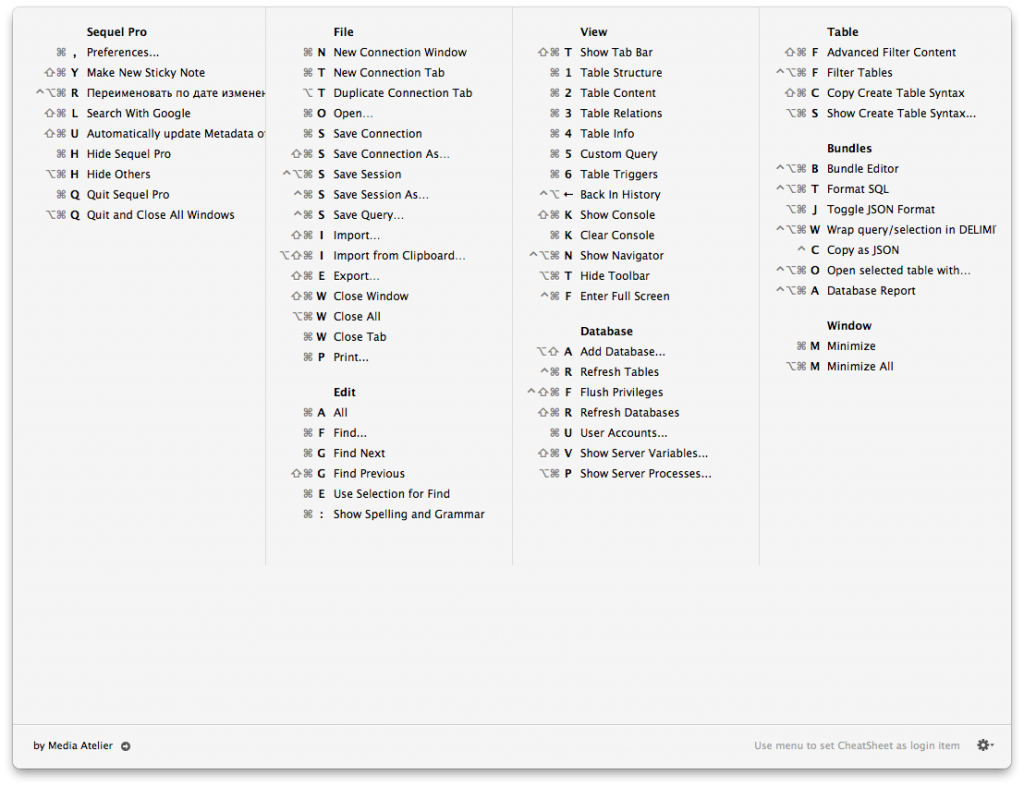Select 'New Connection Window' in the File section

[x=400, y=52]
